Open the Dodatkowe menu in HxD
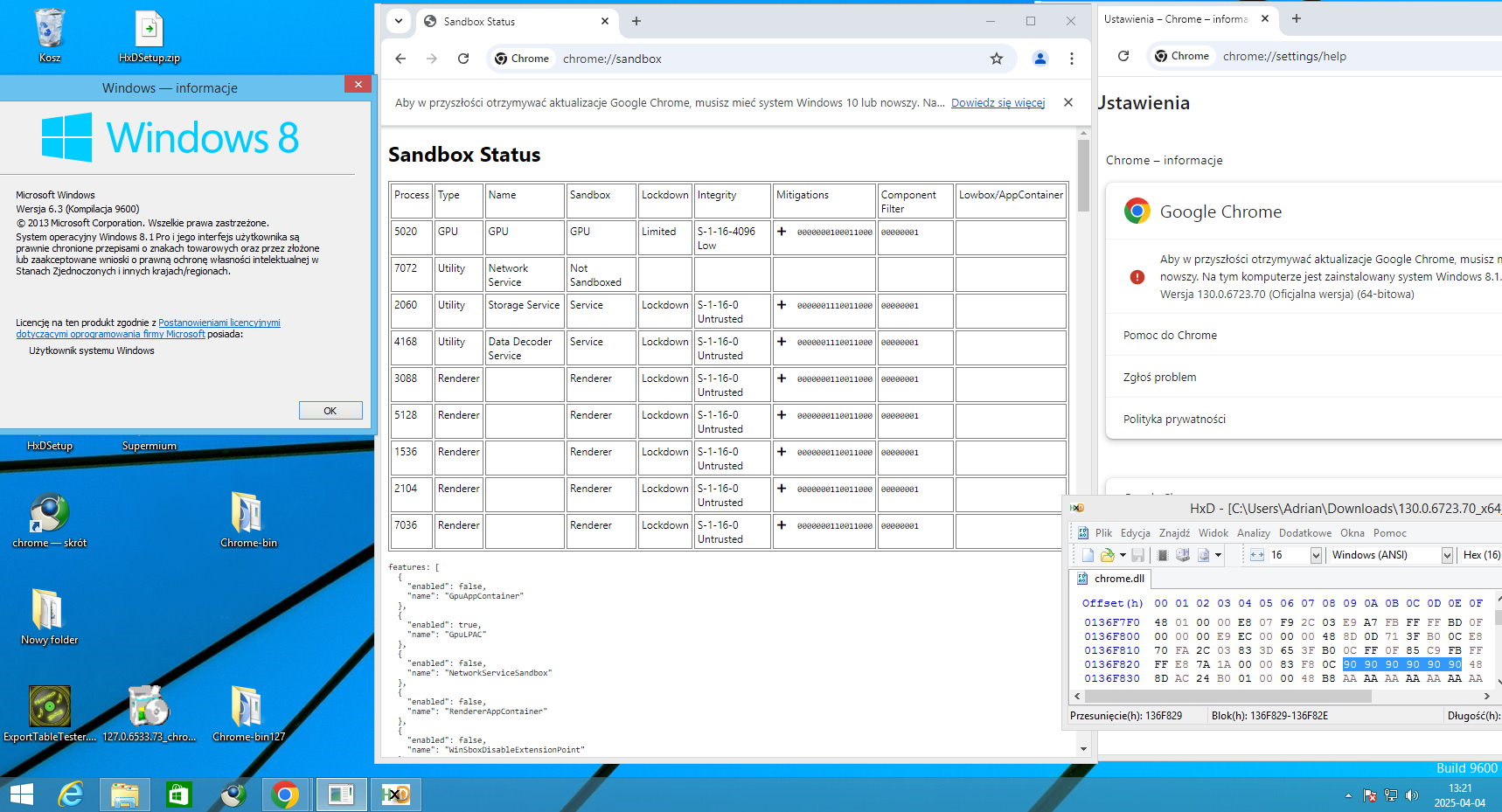 click(x=1305, y=533)
